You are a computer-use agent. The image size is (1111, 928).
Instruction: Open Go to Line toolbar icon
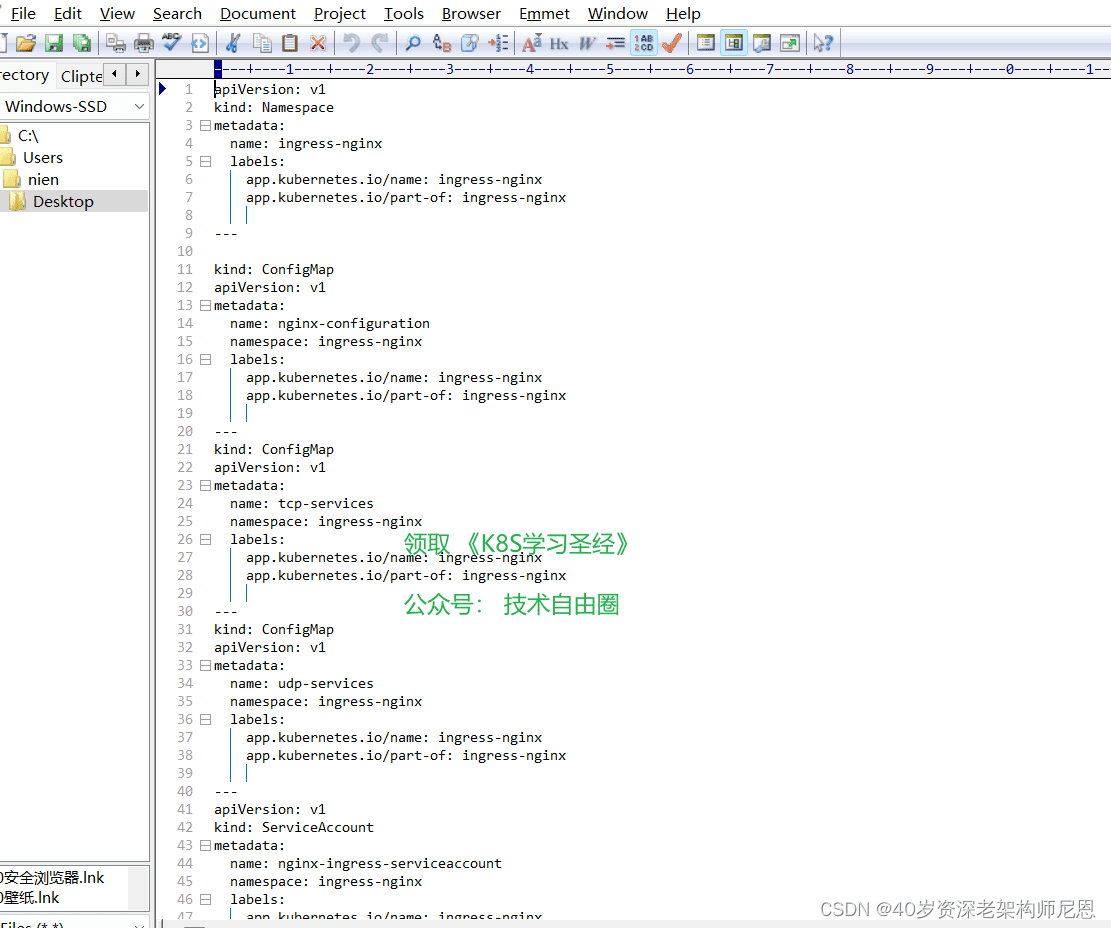pos(497,43)
